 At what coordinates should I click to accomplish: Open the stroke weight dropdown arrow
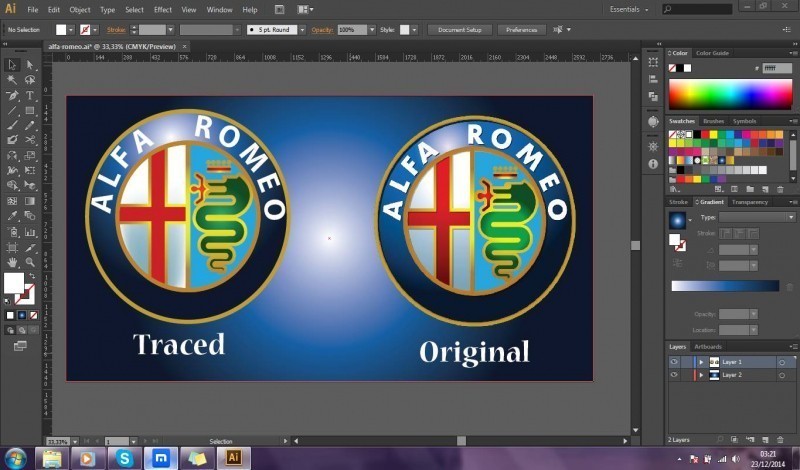(170, 30)
